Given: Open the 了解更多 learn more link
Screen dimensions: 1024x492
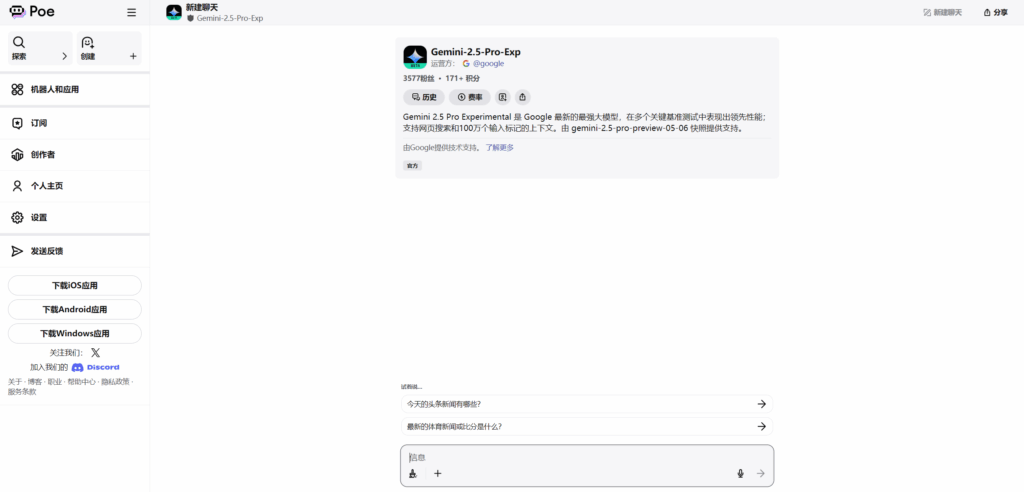Looking at the screenshot, I should pyautogui.click(x=500, y=148).
